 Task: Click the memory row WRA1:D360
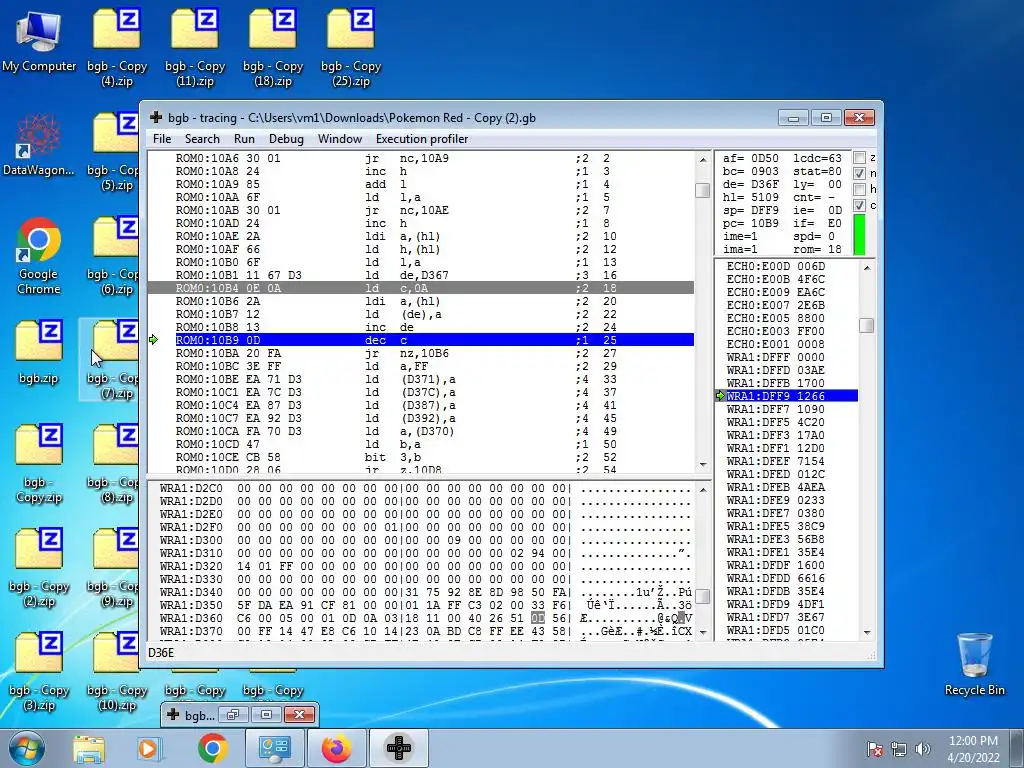[x=426, y=618]
